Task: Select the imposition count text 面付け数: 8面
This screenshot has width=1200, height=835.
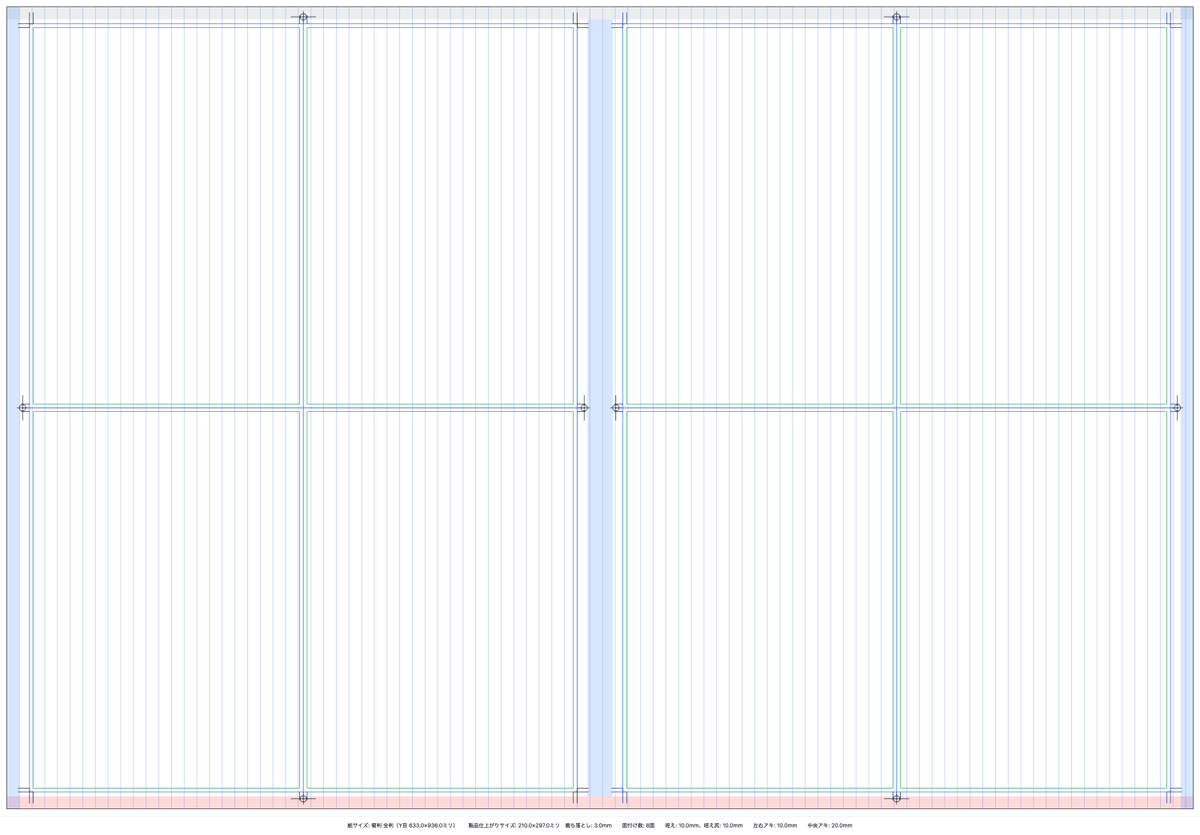Action: 638,825
